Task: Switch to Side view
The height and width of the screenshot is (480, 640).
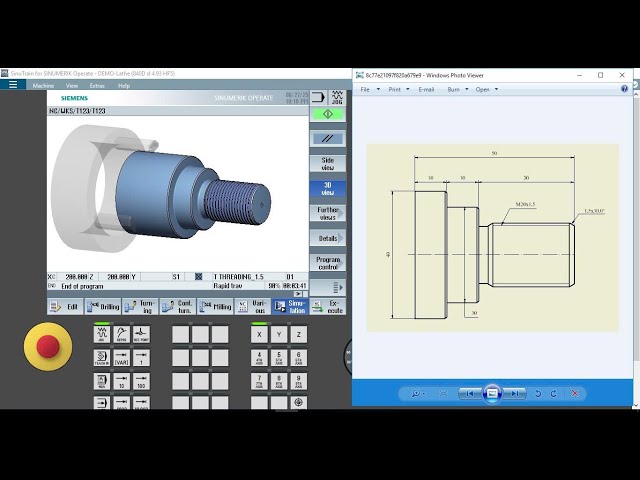Action: pos(328,164)
